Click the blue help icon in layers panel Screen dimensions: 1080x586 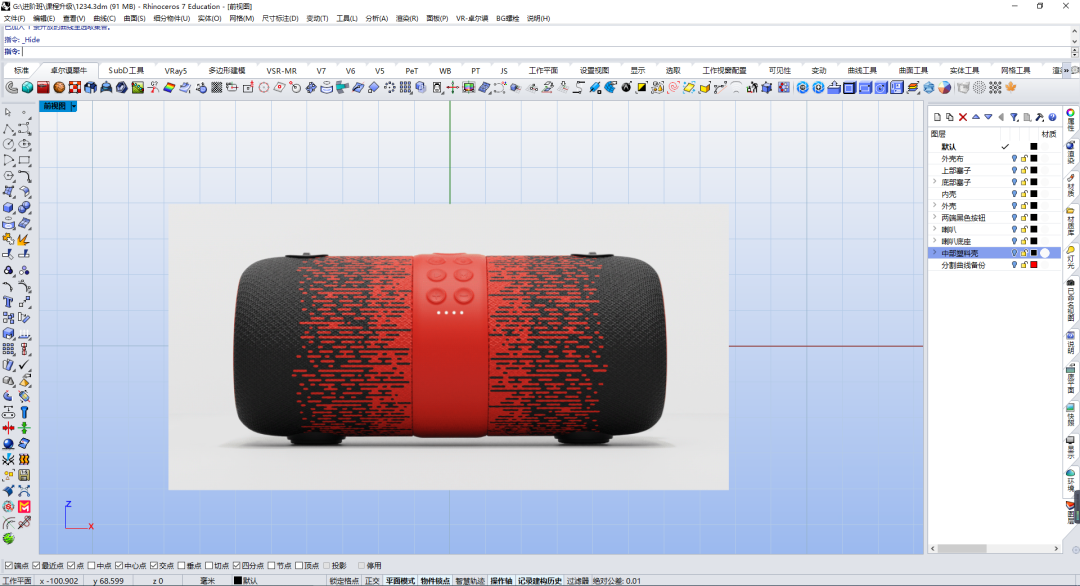(1052, 117)
